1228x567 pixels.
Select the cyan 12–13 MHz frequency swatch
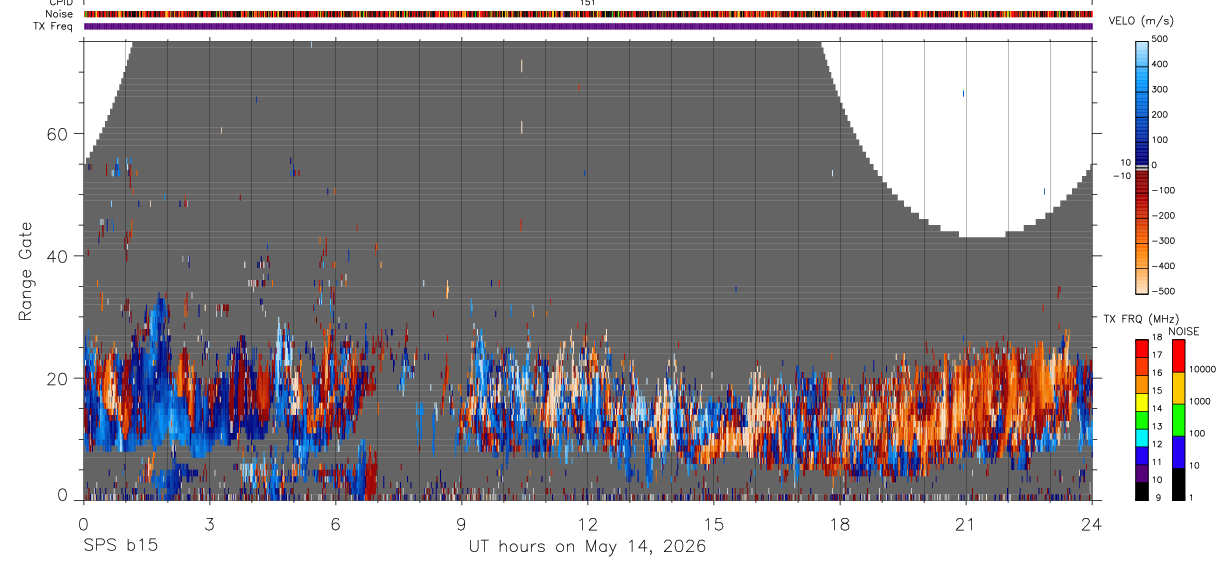1141,437
